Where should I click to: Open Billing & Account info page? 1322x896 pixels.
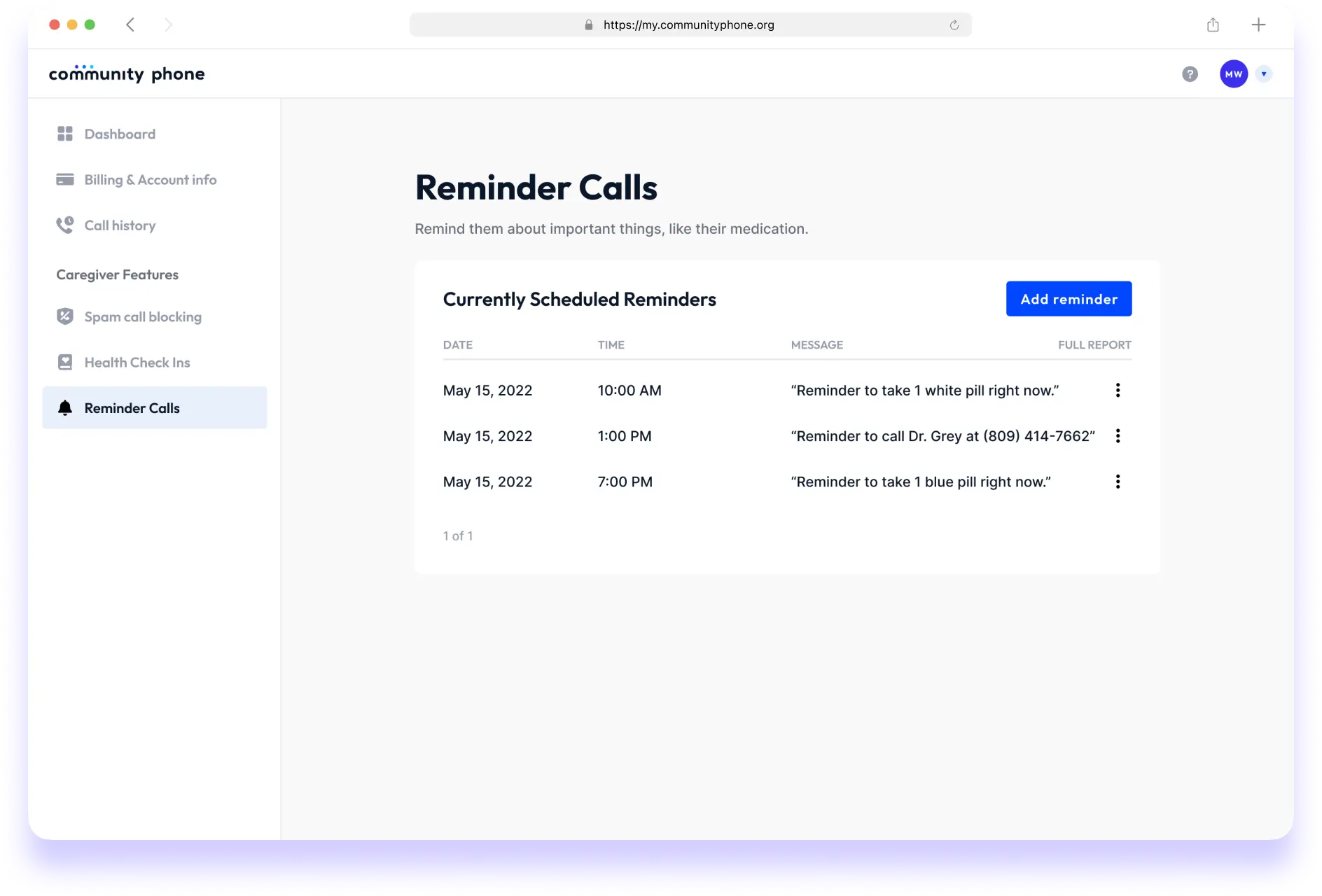(x=150, y=180)
